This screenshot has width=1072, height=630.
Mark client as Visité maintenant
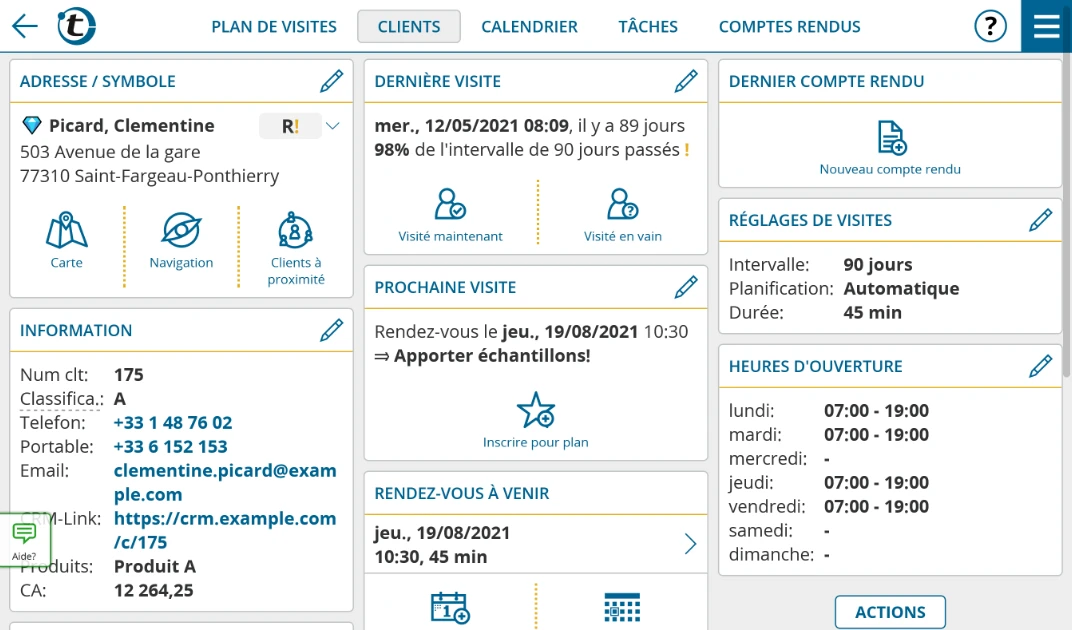pos(450,215)
